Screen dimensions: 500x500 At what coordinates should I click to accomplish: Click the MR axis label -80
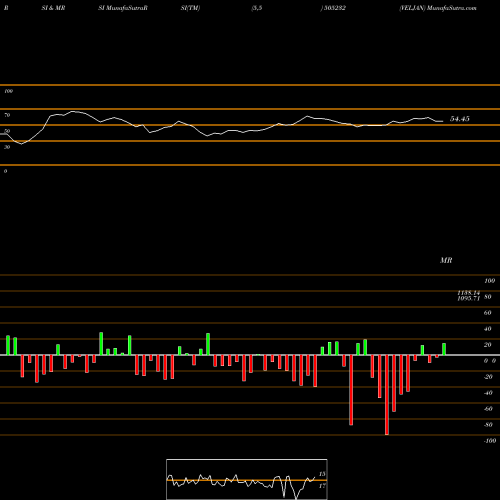point(488,425)
